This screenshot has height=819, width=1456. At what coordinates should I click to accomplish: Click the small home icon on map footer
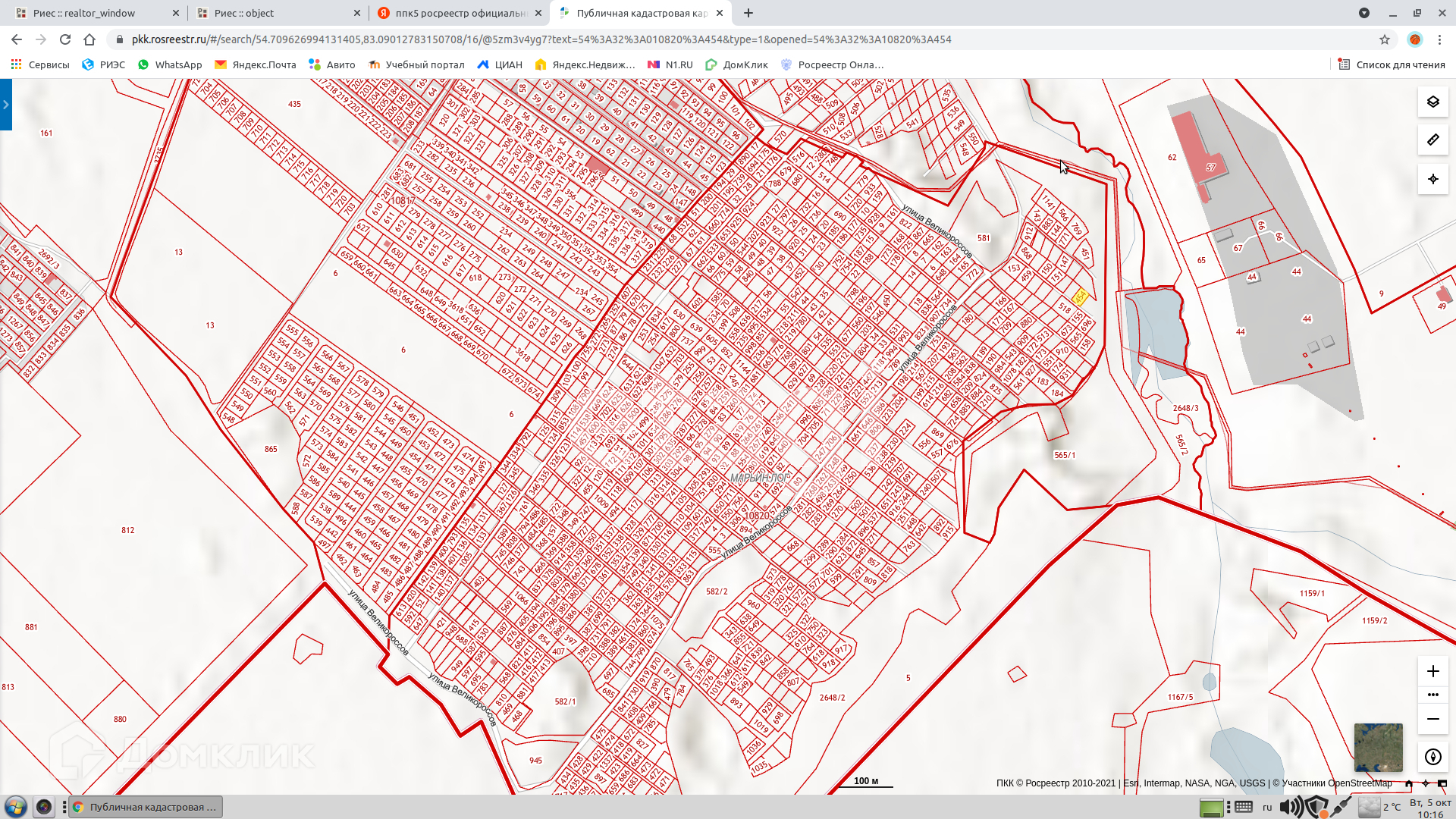1409,783
